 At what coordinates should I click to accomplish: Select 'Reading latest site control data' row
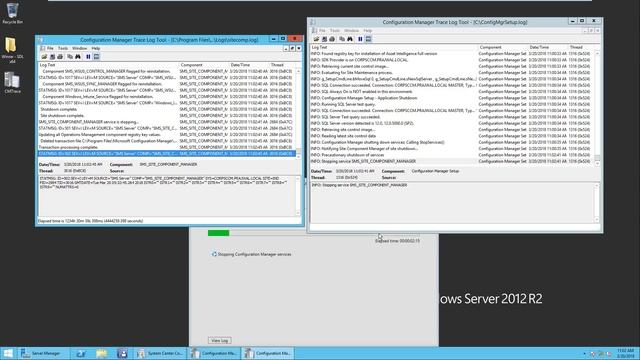coord(452,136)
